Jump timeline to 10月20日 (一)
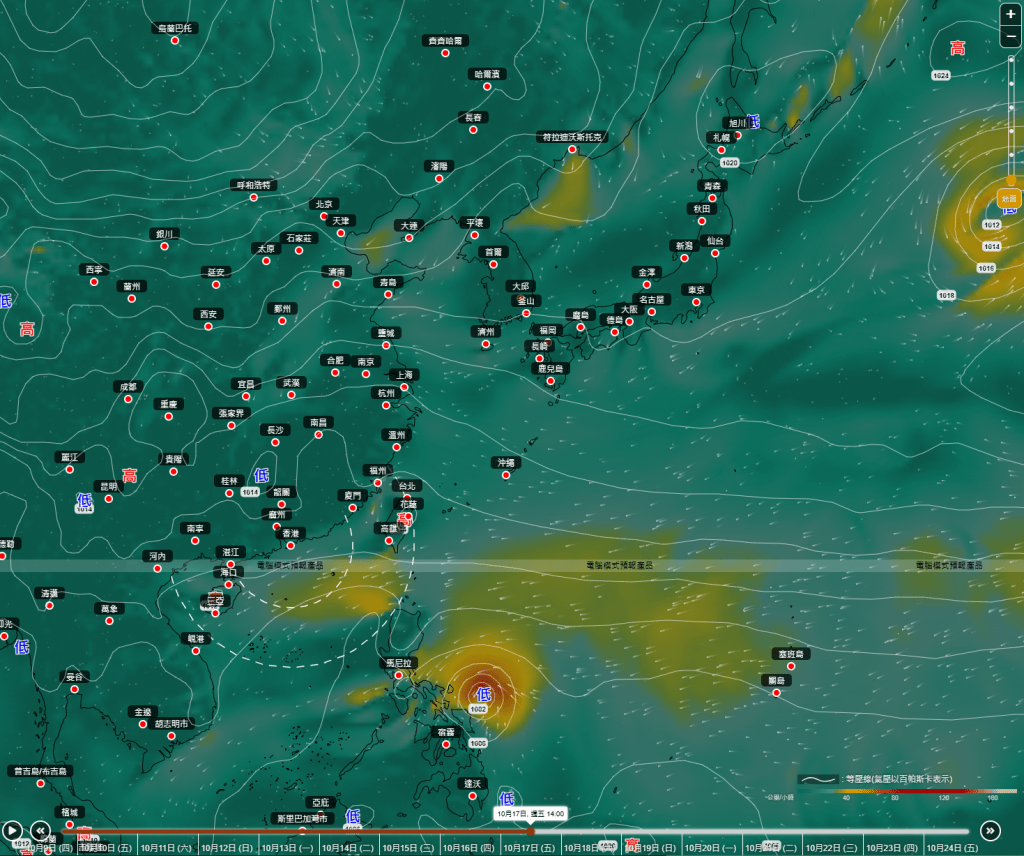Viewport: 1024px width, 856px height. click(711, 848)
